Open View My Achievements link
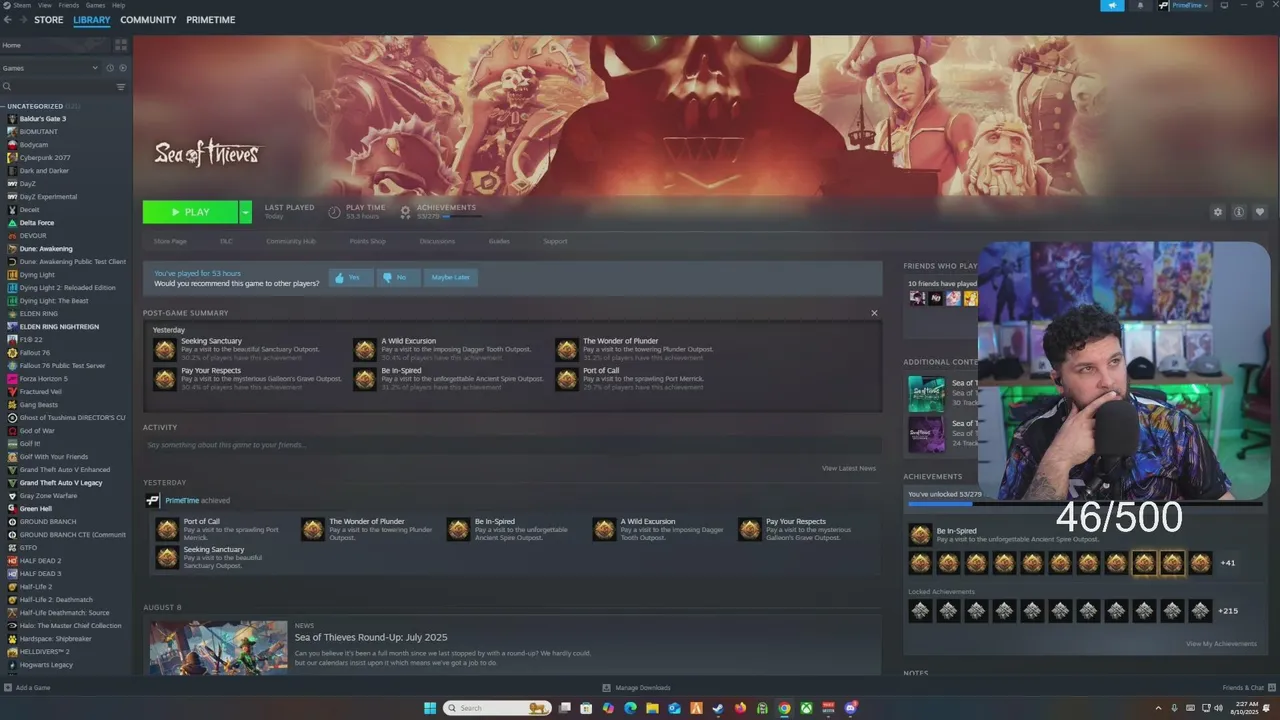This screenshot has height=720, width=1280. click(1221, 644)
